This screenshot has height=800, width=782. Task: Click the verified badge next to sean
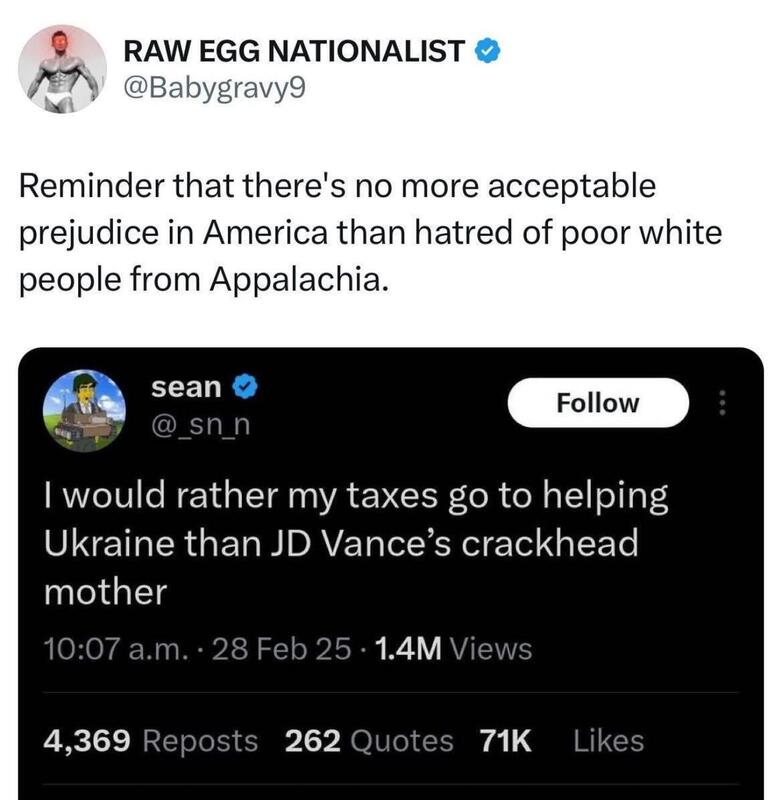244,387
